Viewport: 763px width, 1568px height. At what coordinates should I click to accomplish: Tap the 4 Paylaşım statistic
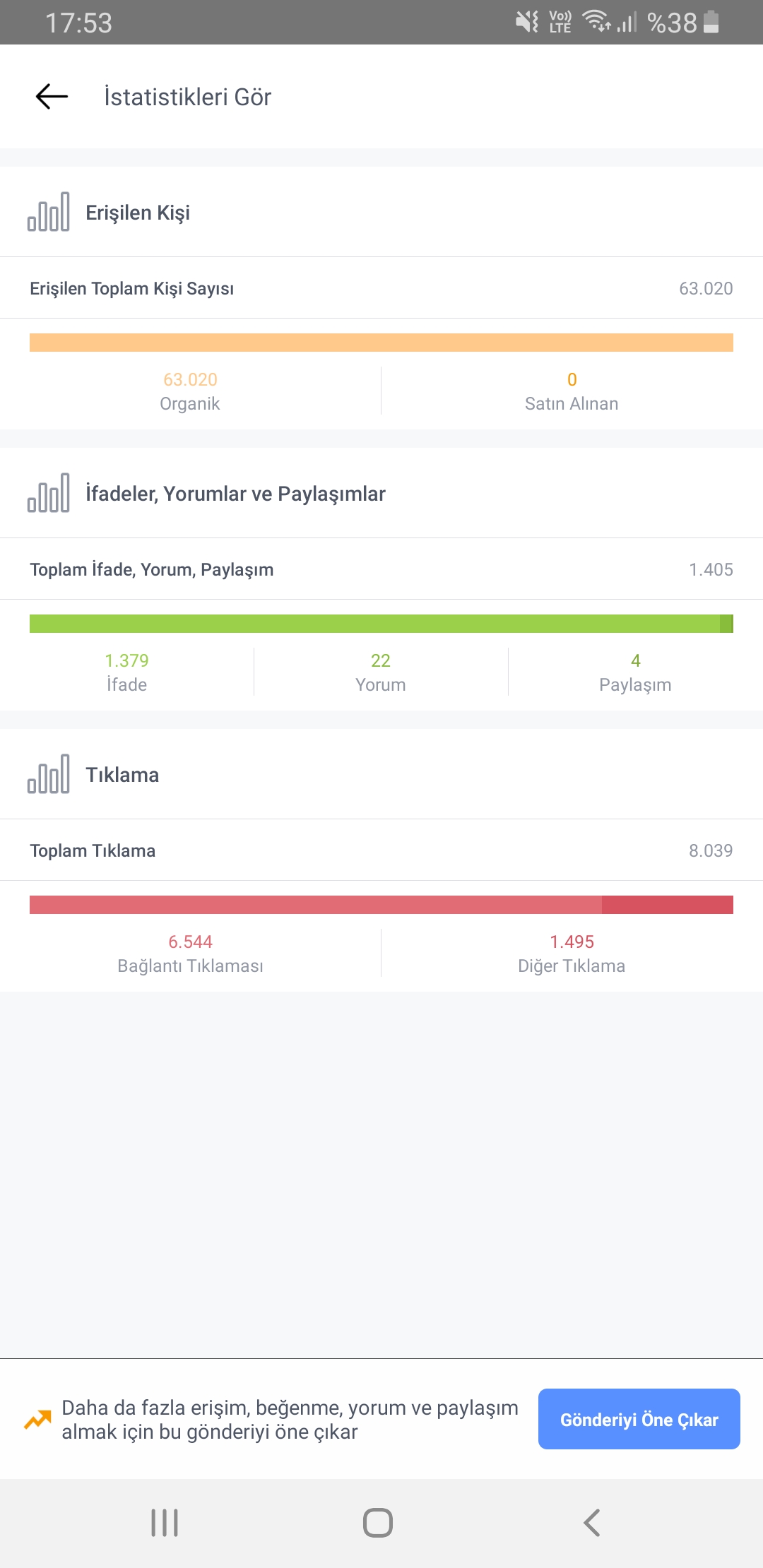[635, 672]
